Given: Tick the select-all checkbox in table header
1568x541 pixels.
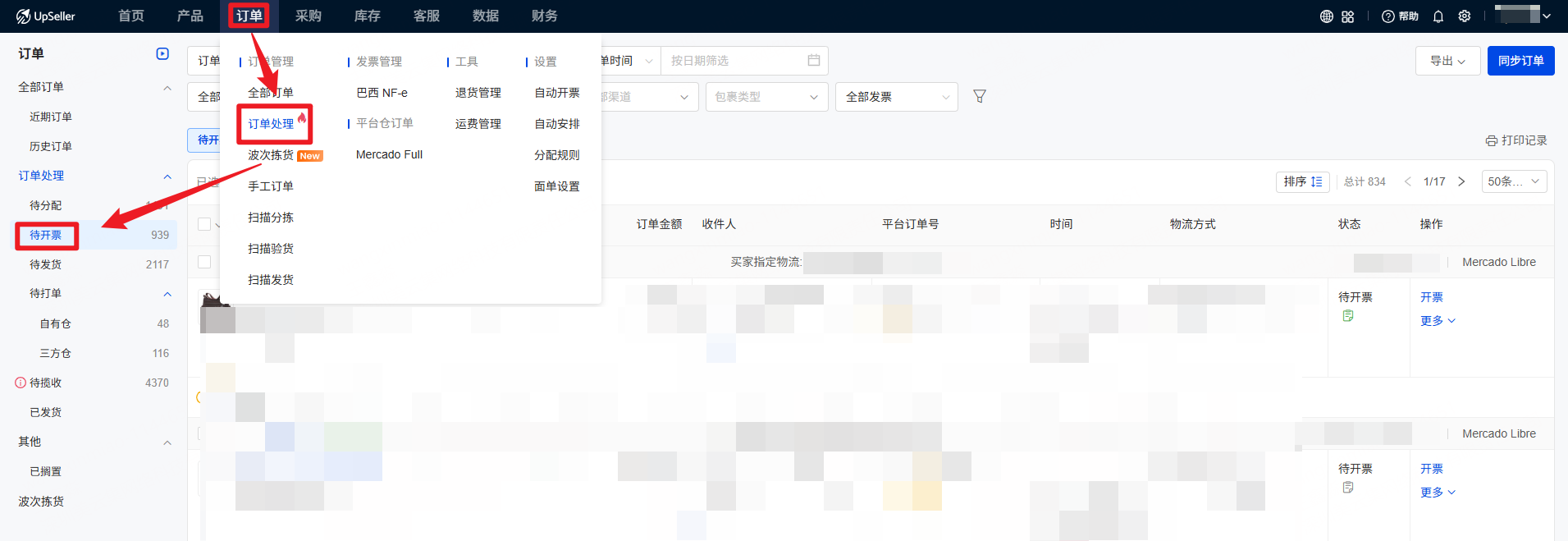Looking at the screenshot, I should 204,224.
